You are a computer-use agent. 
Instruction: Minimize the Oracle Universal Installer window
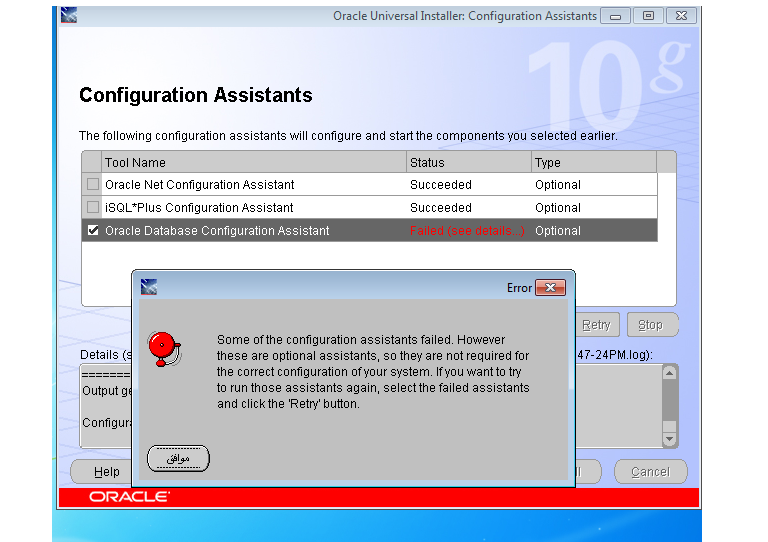tap(615, 16)
